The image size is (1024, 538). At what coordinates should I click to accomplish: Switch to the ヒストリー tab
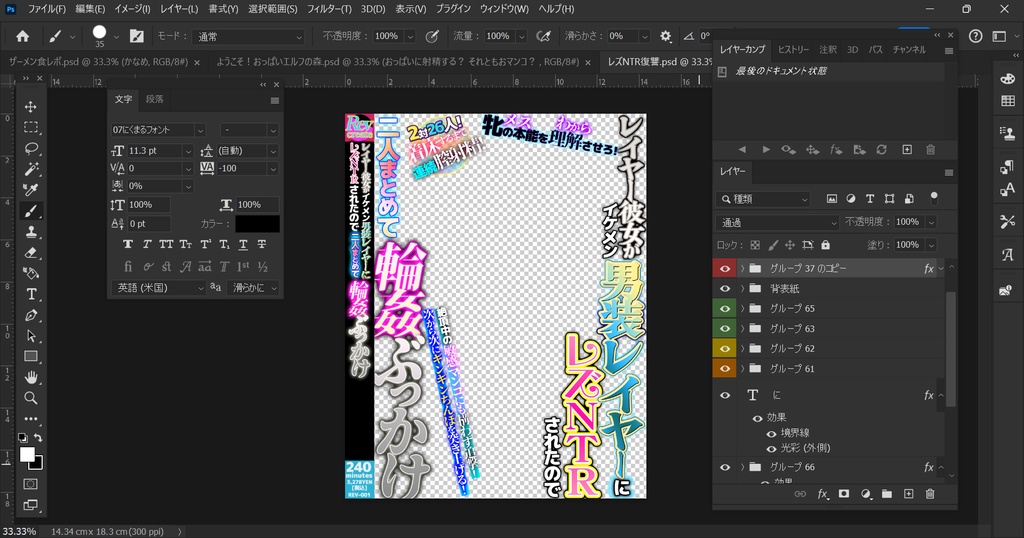[x=793, y=50]
